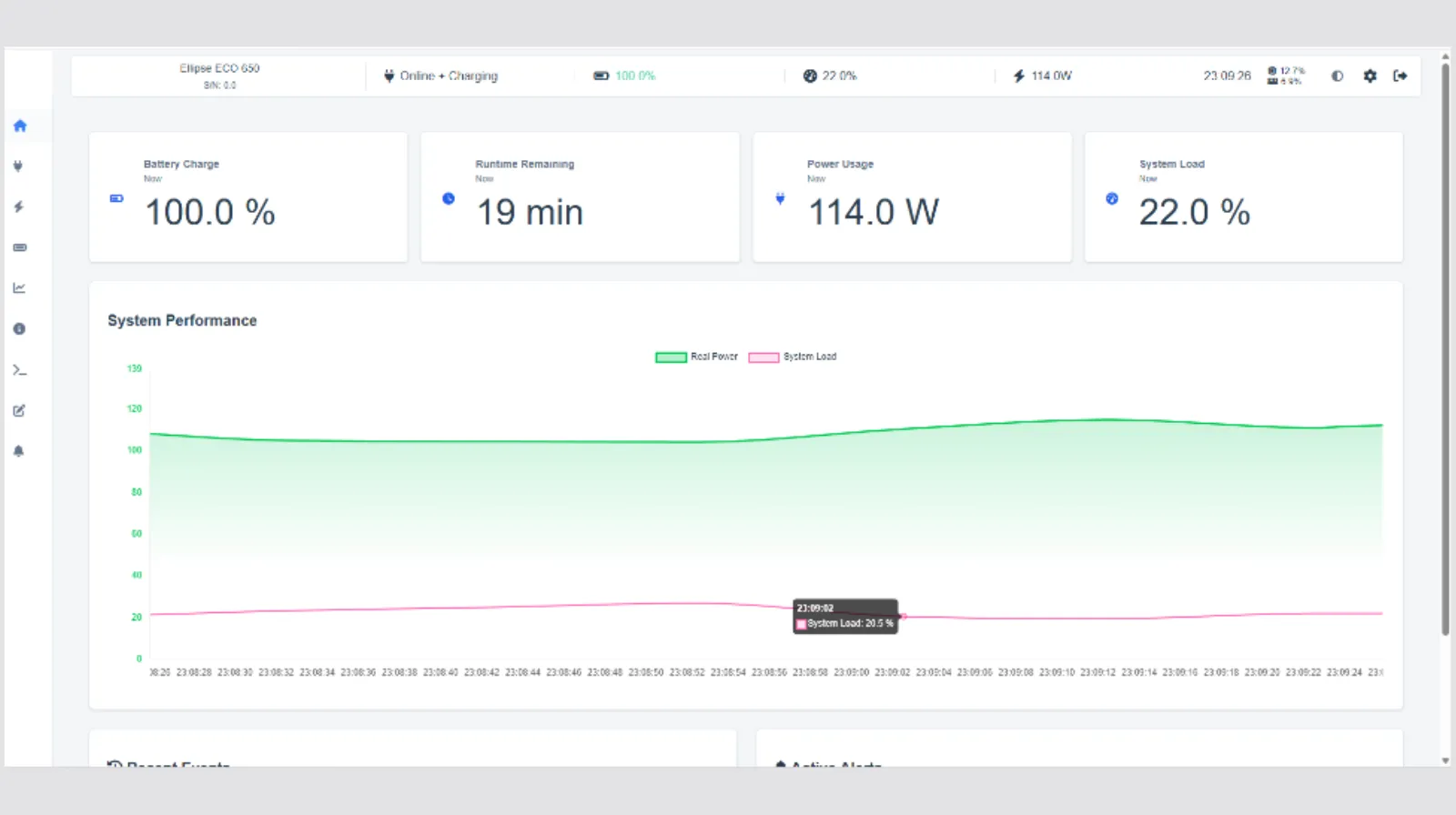Open settings via the gear icon
Image resolution: width=1456 pixels, height=815 pixels.
click(1370, 76)
